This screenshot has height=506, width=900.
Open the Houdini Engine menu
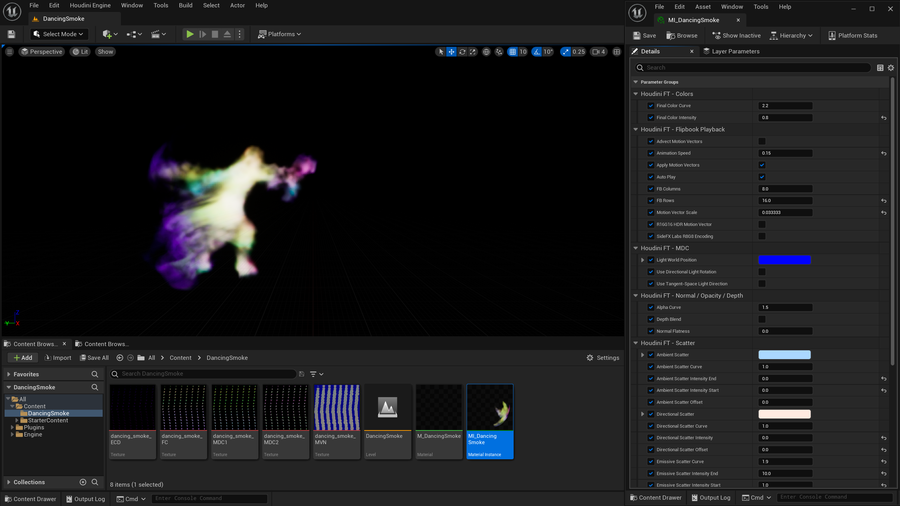(89, 6)
